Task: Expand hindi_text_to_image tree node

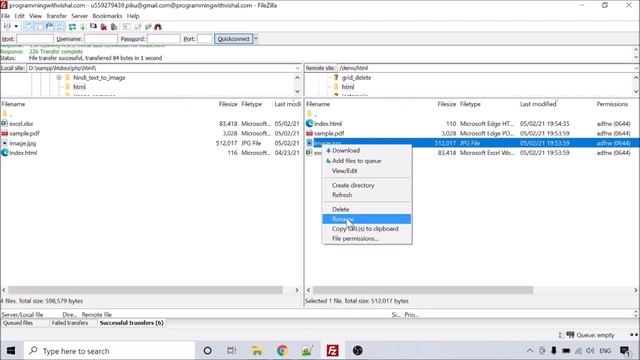Action: tap(59, 78)
